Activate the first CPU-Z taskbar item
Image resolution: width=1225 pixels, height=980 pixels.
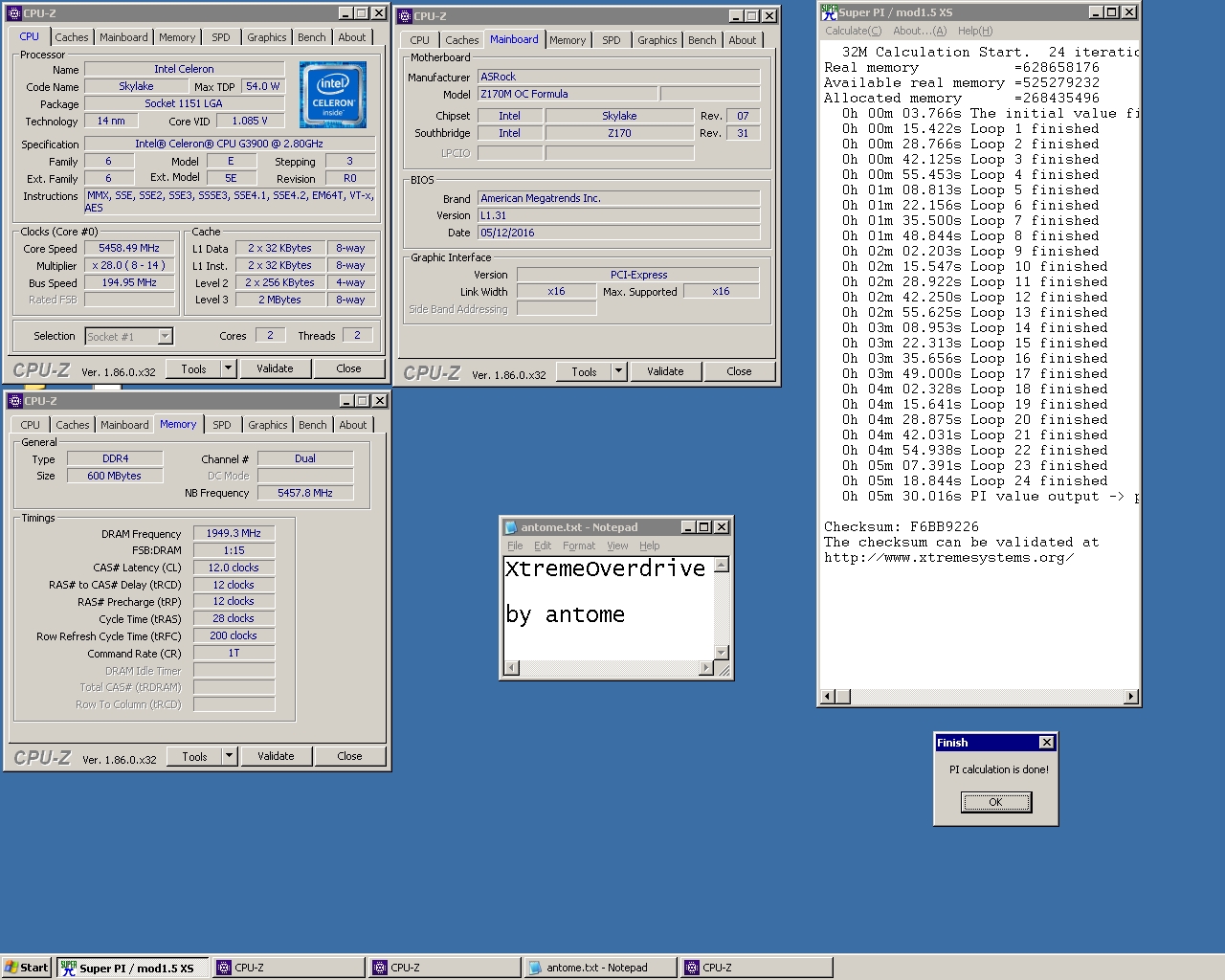point(289,969)
